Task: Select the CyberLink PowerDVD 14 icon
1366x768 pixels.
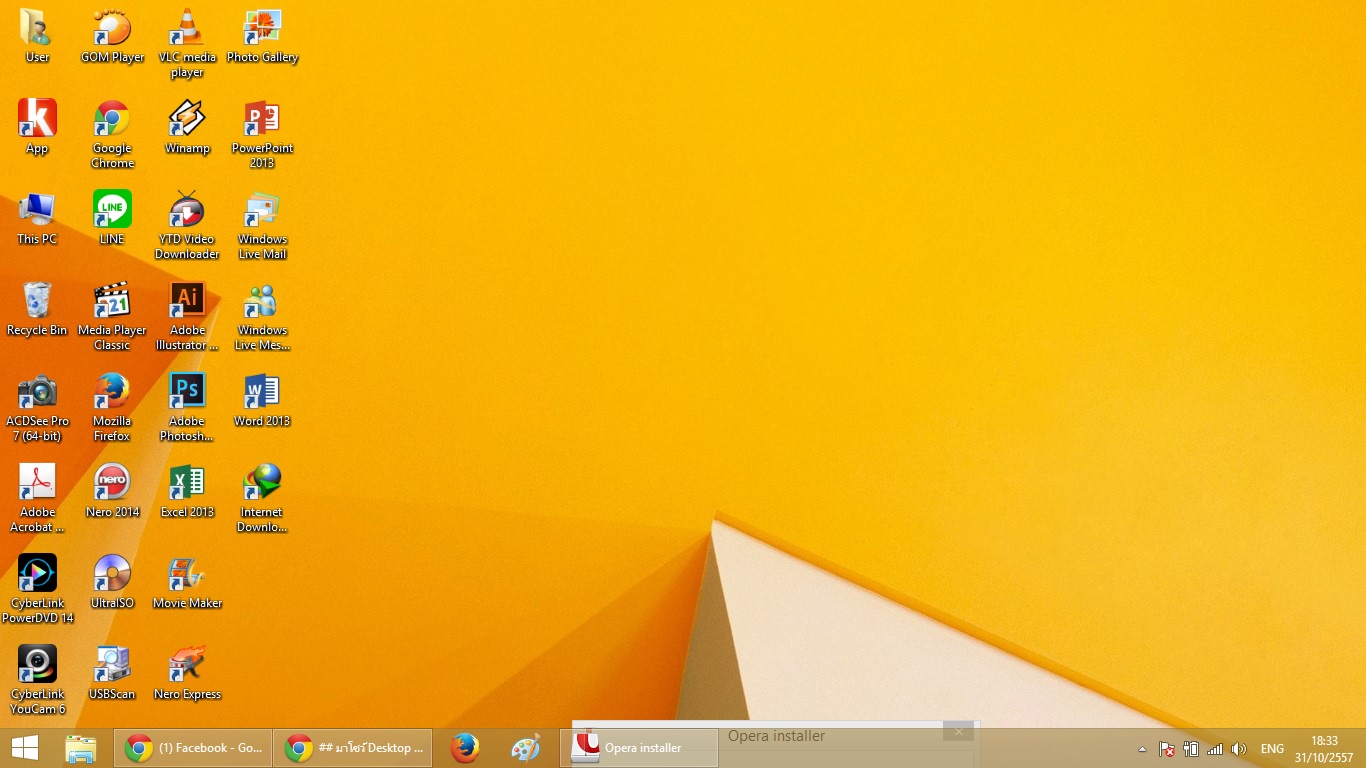Action: pyautogui.click(x=37, y=590)
